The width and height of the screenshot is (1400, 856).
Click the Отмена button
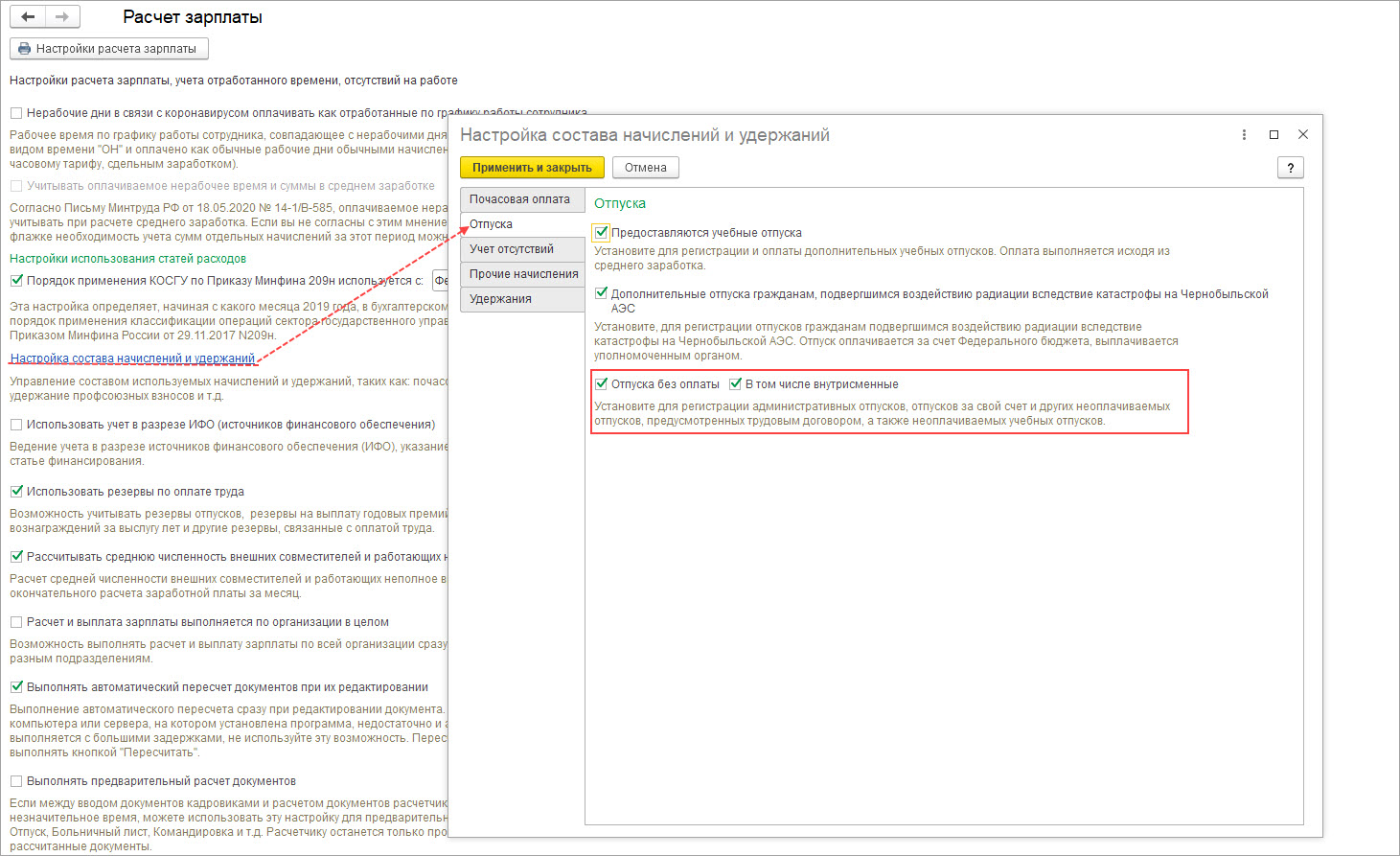tap(646, 168)
